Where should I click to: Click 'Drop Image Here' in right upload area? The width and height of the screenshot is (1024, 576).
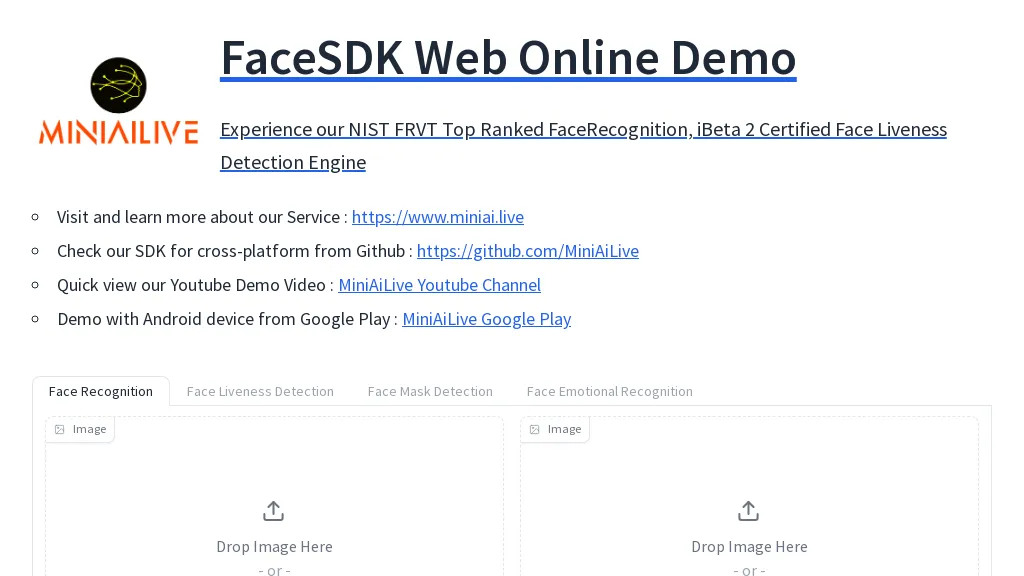tap(749, 546)
